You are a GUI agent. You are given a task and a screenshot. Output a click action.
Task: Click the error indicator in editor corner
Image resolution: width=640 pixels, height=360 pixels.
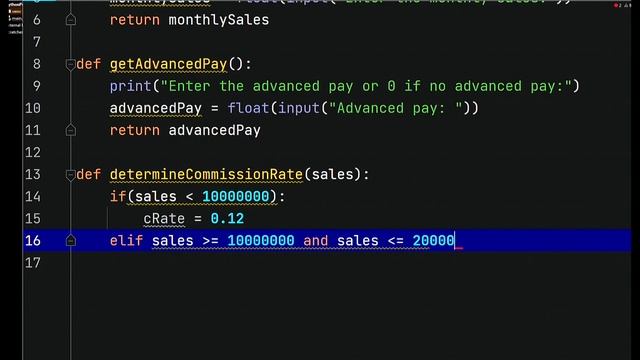(617, 5)
